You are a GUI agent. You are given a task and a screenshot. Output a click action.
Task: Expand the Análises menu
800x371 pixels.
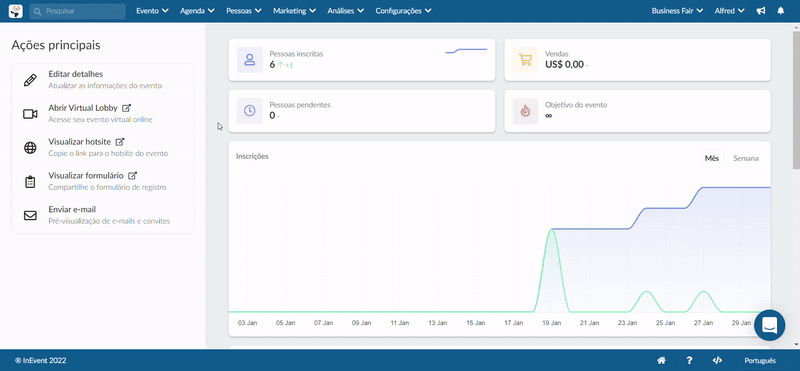tap(345, 11)
